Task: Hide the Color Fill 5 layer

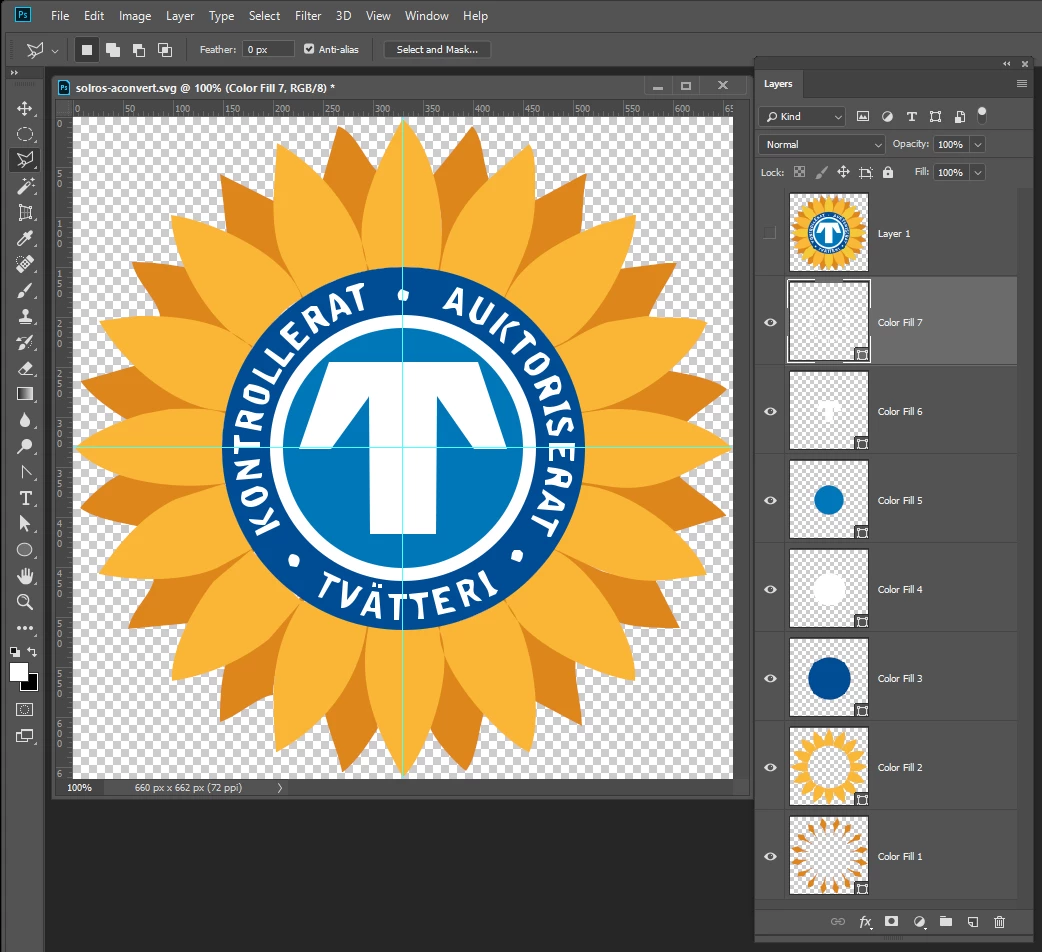Action: pos(770,500)
